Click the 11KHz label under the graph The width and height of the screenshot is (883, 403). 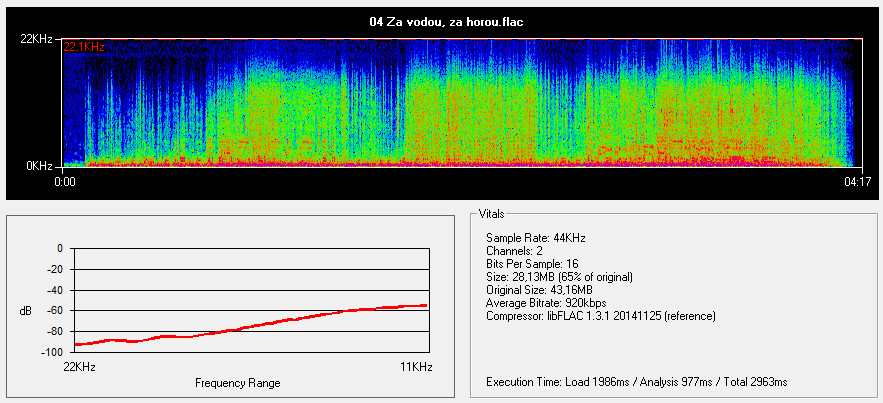pos(415,367)
